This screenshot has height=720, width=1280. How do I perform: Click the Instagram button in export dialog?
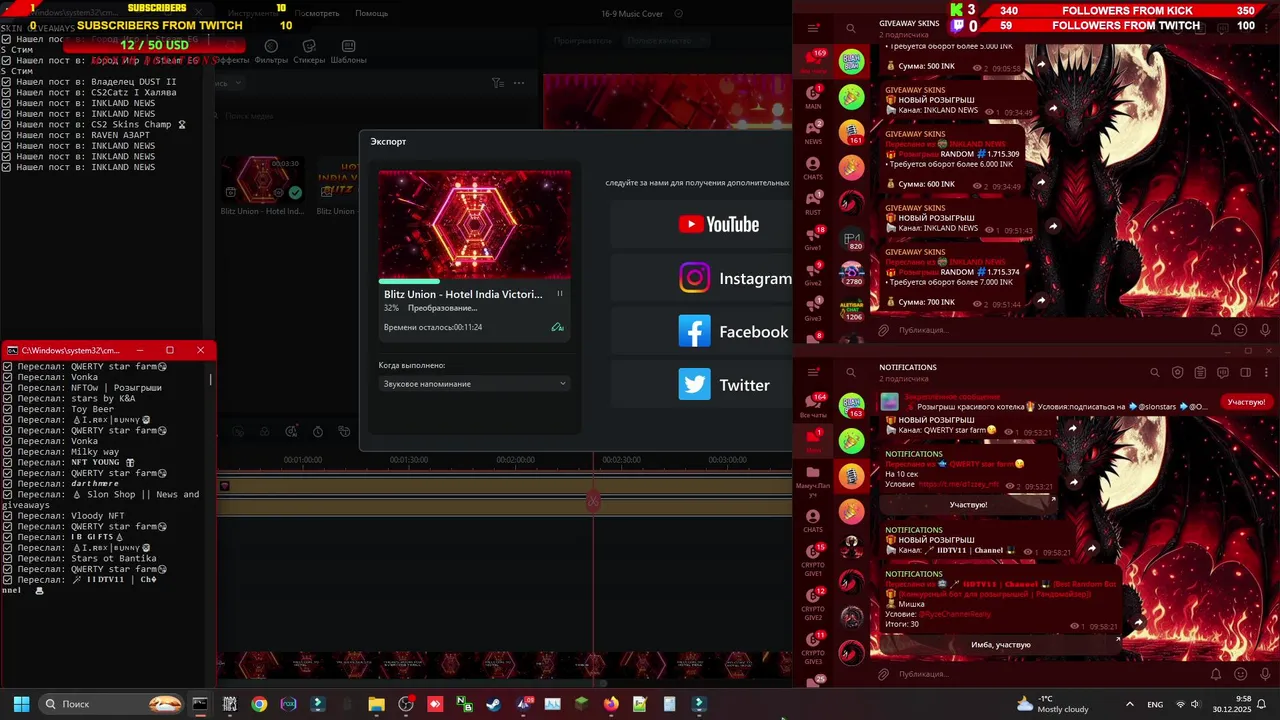point(701,278)
